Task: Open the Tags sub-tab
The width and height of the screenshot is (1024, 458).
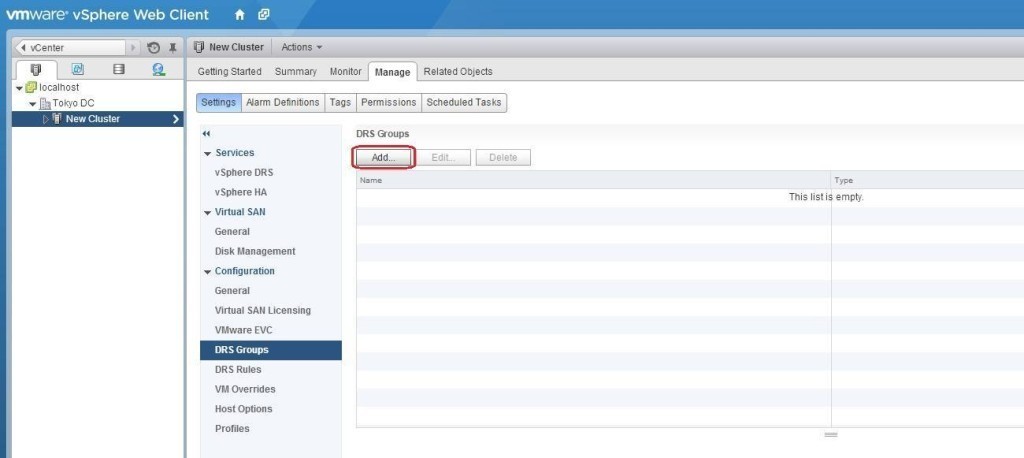Action: [340, 103]
